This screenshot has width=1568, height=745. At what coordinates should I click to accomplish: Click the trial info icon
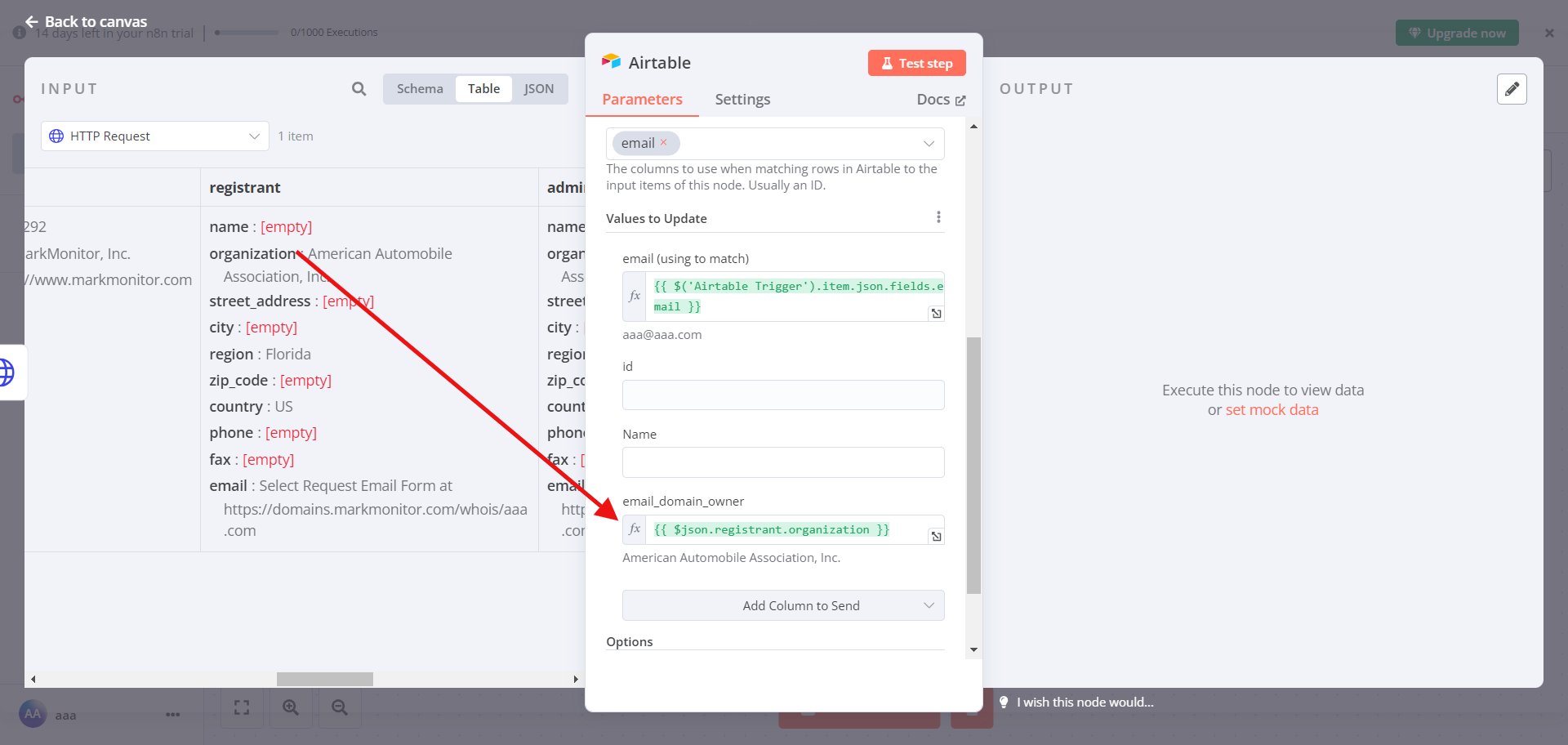click(19, 33)
